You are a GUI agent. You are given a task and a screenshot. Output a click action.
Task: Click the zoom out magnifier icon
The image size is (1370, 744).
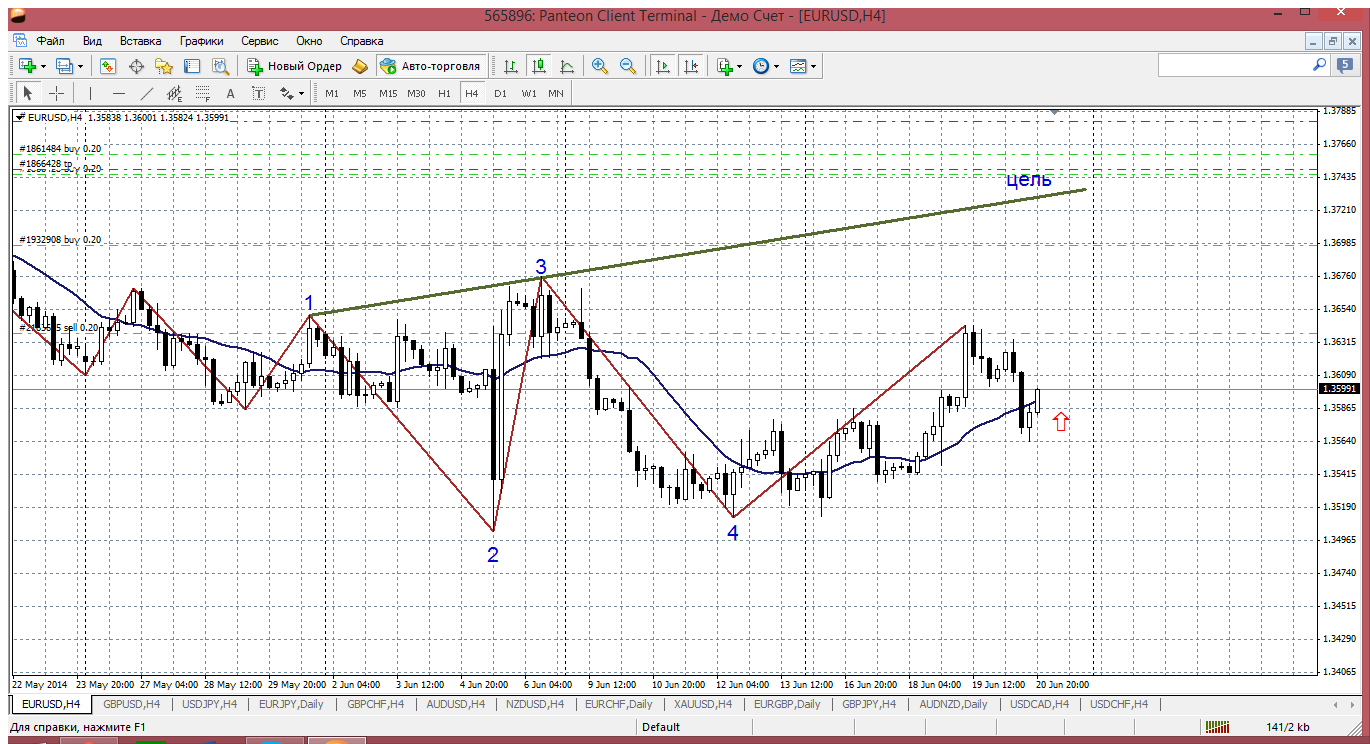pyautogui.click(x=628, y=66)
